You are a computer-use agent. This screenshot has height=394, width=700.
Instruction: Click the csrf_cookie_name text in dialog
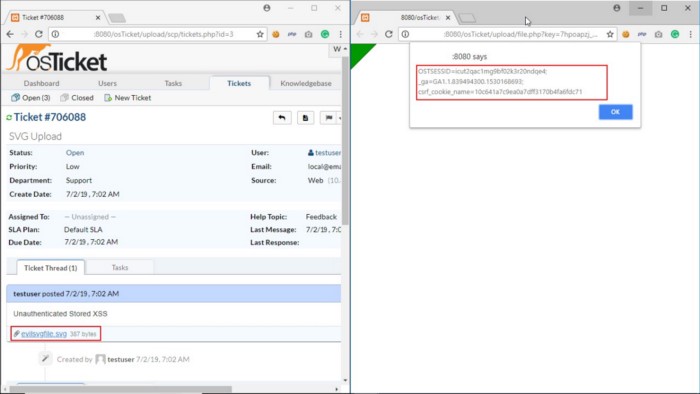(500, 92)
